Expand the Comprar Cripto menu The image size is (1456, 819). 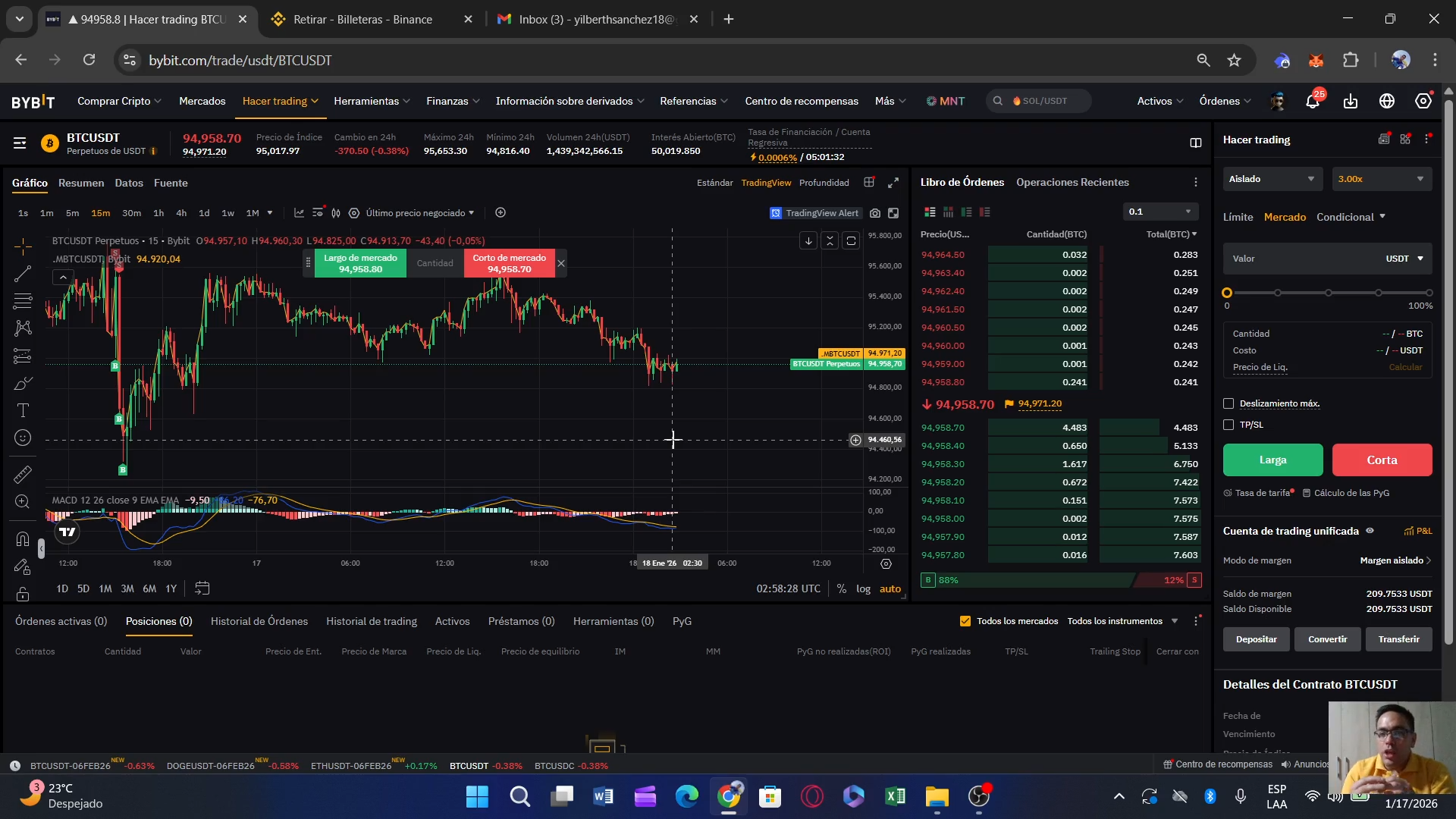119,101
